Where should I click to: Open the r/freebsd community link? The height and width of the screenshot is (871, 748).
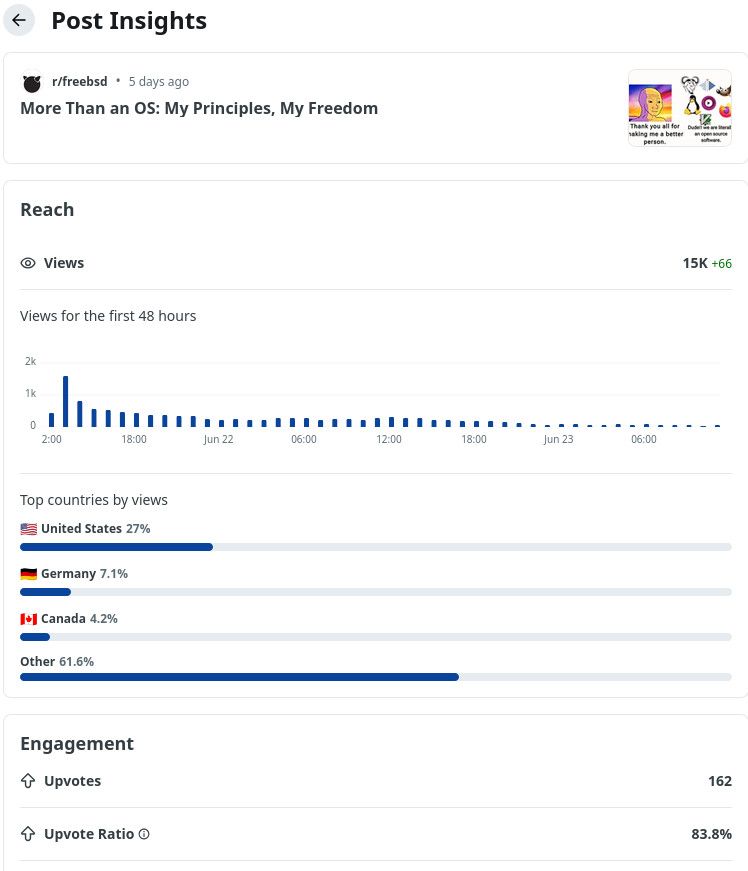coord(79,82)
